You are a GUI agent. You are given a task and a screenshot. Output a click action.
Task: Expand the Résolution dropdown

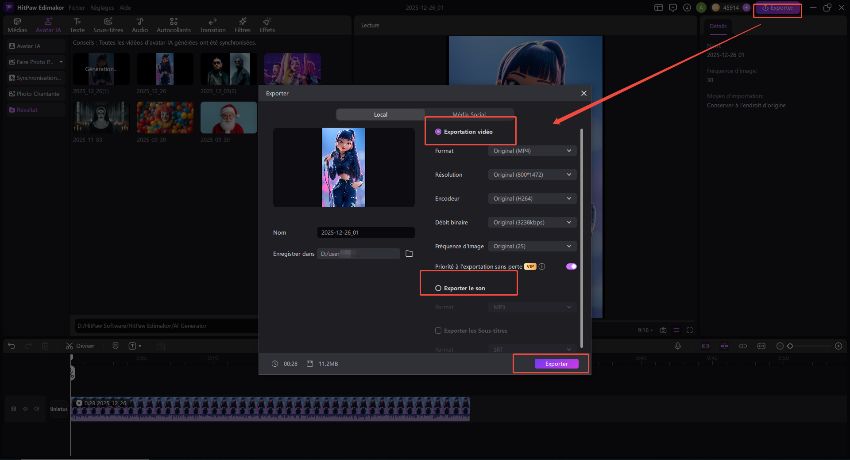(x=533, y=174)
